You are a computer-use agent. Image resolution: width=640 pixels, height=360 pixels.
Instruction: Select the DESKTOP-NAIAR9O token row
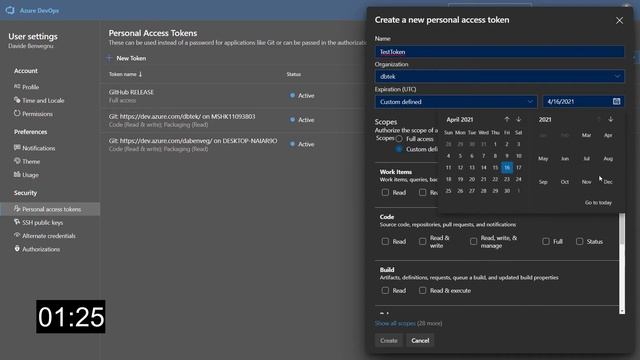(x=233, y=144)
